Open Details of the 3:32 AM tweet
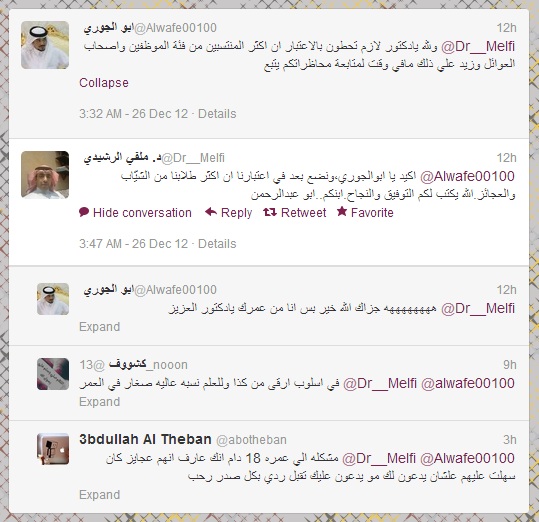The image size is (539, 522). (217, 114)
